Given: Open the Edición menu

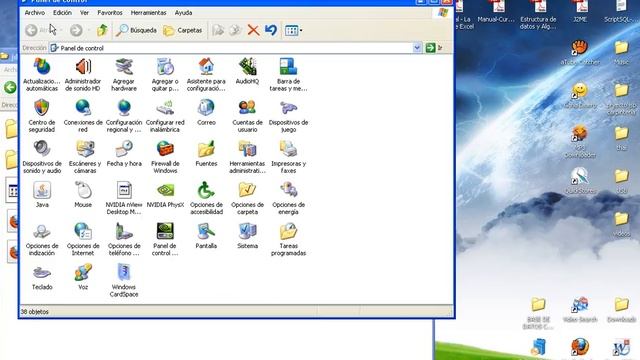Looking at the screenshot, I should pyautogui.click(x=62, y=13).
